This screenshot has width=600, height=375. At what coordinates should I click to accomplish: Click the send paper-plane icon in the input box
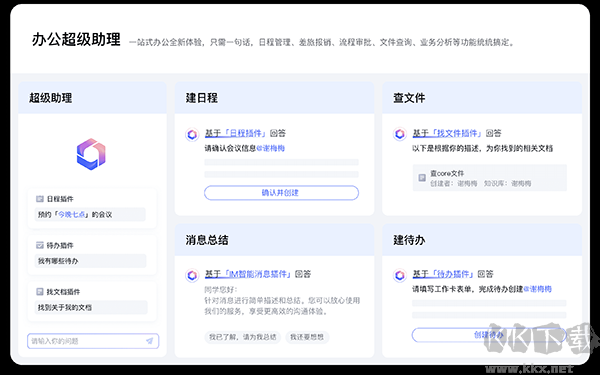pos(150,341)
